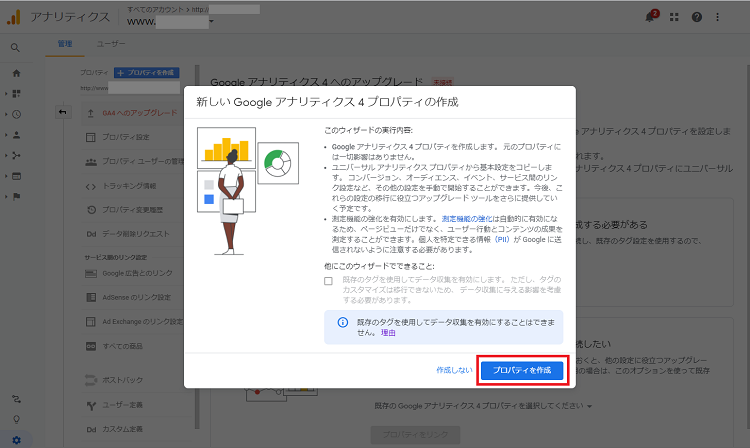
Task: Open the audience person icon in sidebar
Action: [16, 135]
